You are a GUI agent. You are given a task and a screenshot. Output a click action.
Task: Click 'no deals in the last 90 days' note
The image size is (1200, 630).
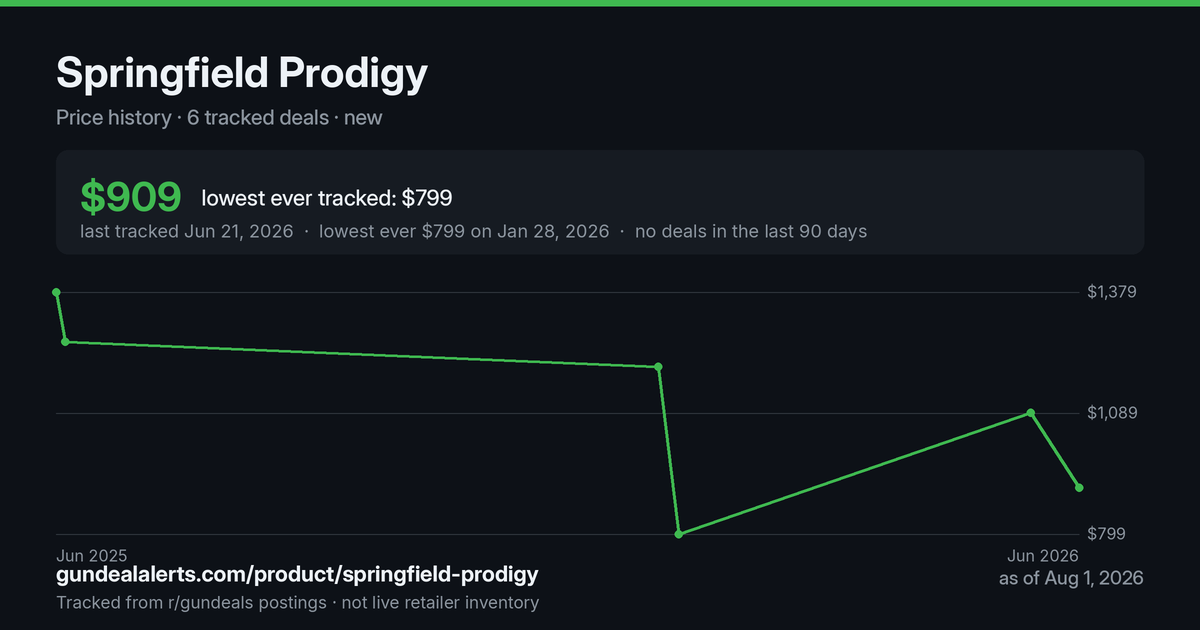click(751, 231)
